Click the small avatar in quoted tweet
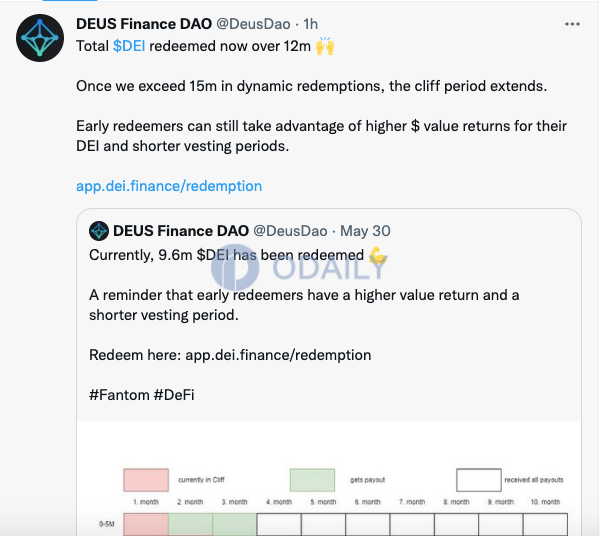Image resolution: width=600 pixels, height=536 pixels. coord(99,231)
